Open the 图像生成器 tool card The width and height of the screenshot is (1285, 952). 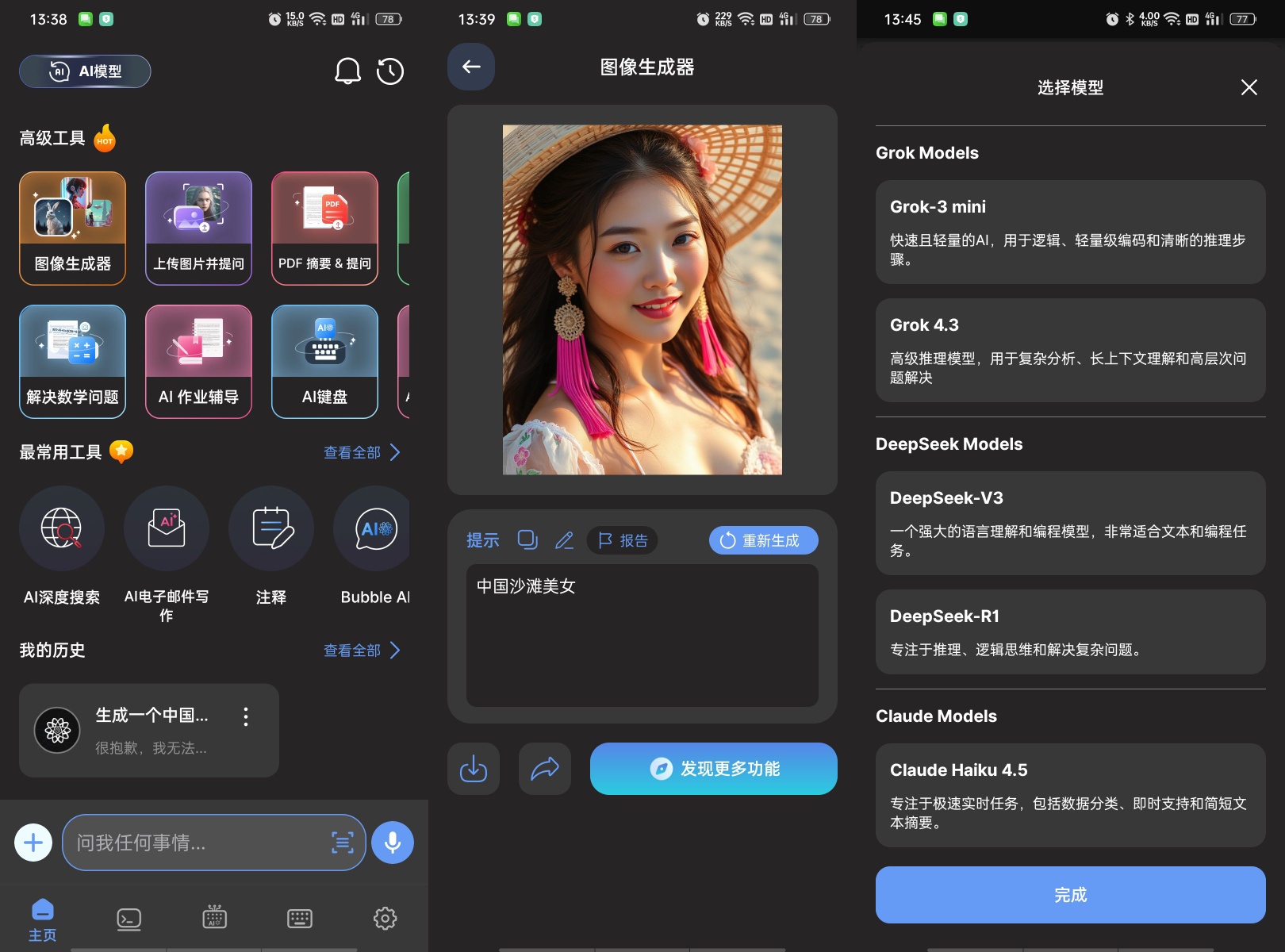[72, 228]
